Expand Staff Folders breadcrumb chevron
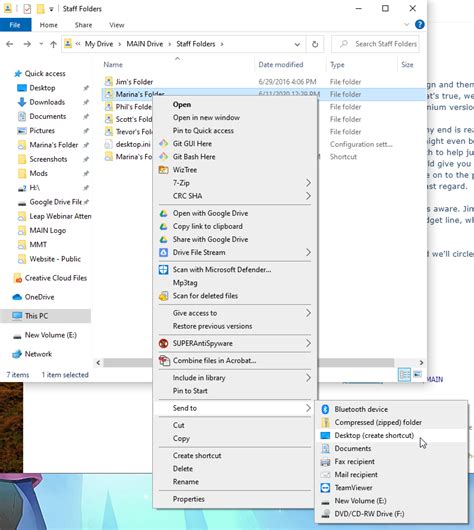This screenshot has height=530, width=474. click(222, 44)
